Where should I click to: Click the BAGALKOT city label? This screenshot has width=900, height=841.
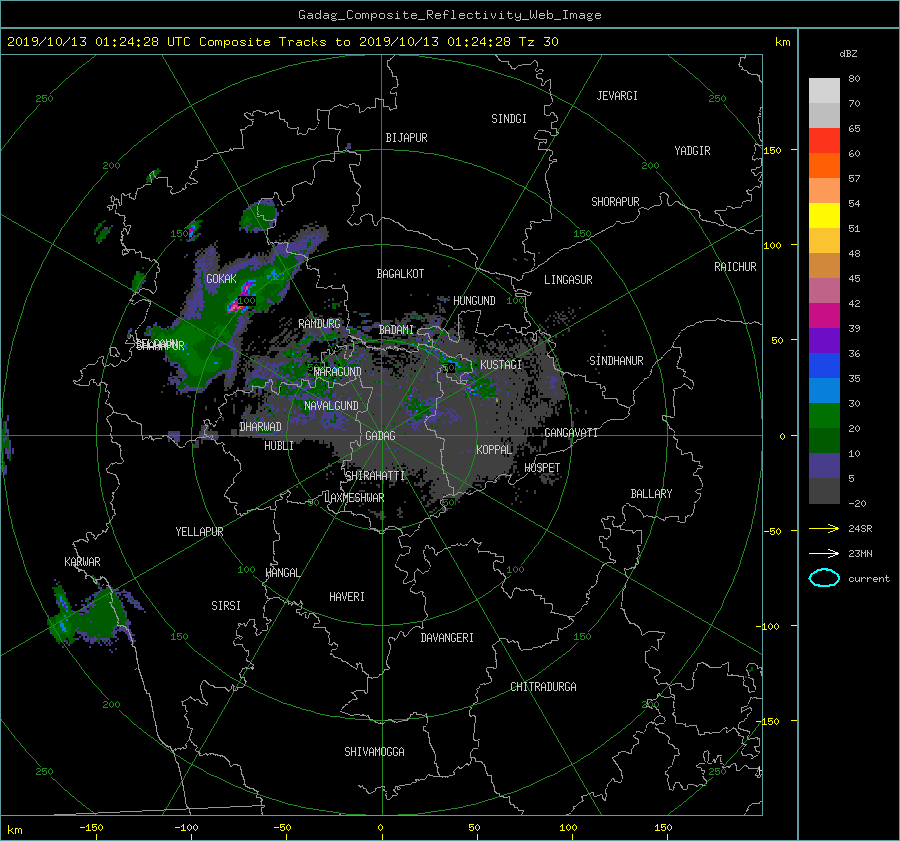coord(400,274)
